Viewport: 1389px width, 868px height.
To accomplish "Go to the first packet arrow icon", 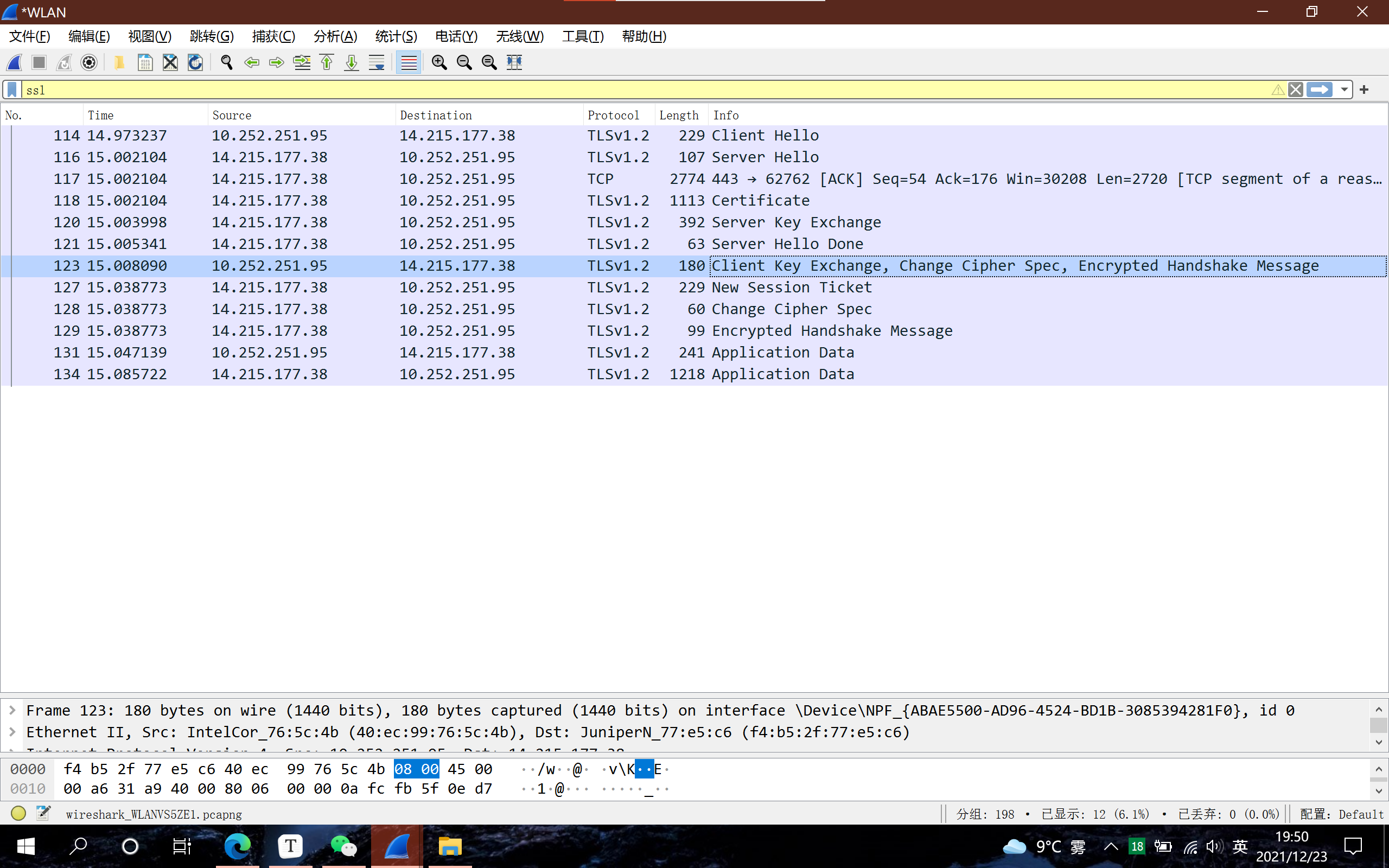I will 327,62.
